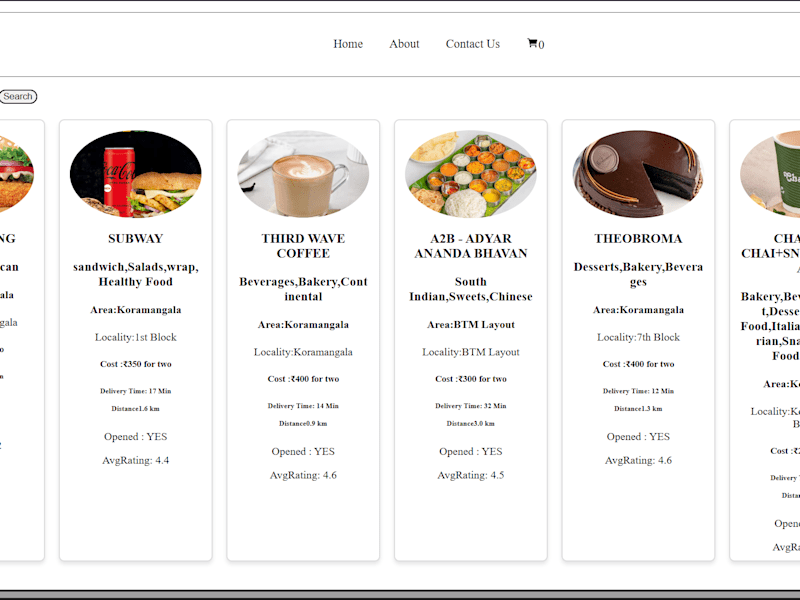800x600 pixels.
Task: Click Distance3.0 km text
Action: [x=471, y=423]
